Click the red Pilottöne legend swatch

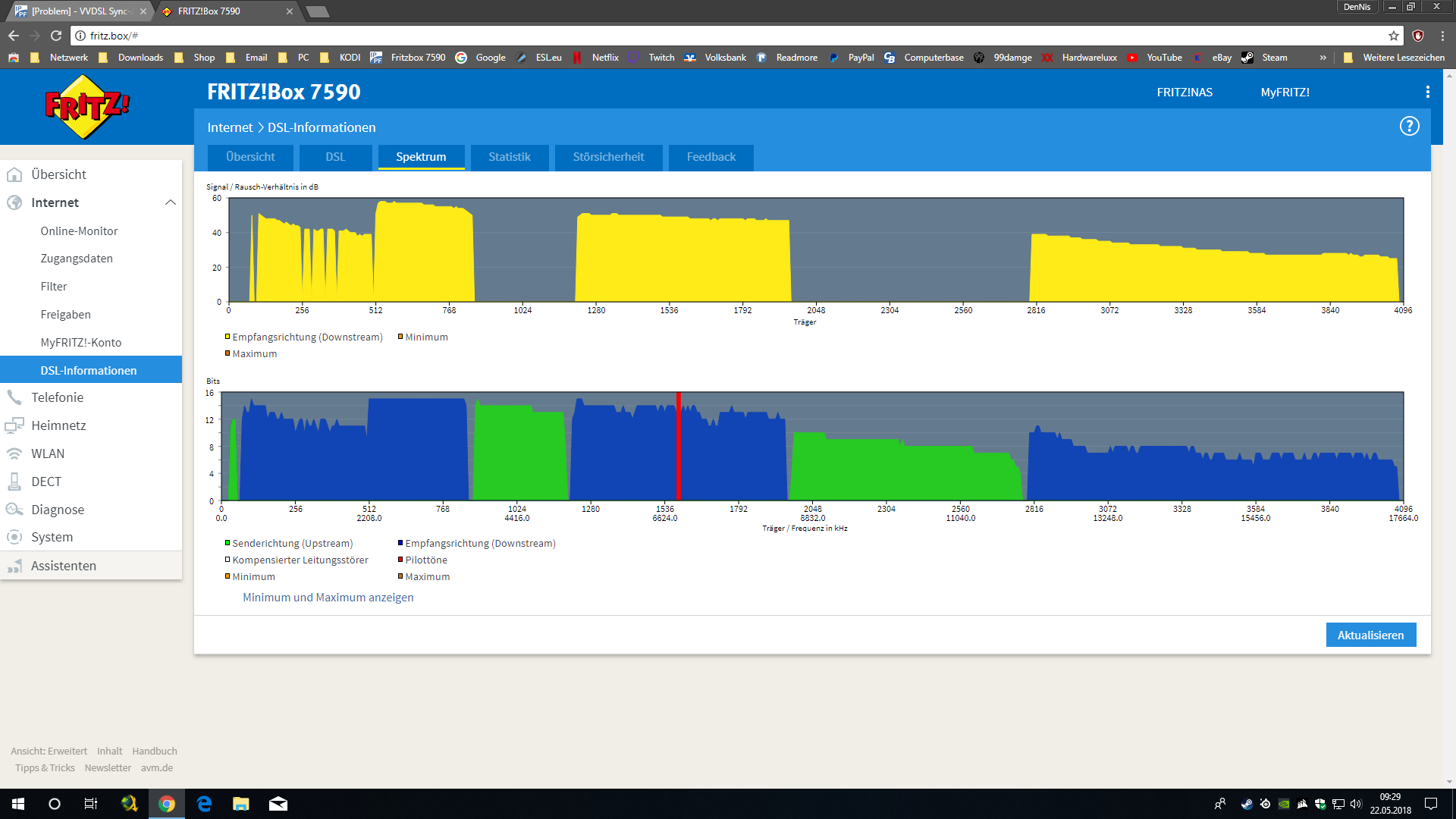(x=400, y=560)
